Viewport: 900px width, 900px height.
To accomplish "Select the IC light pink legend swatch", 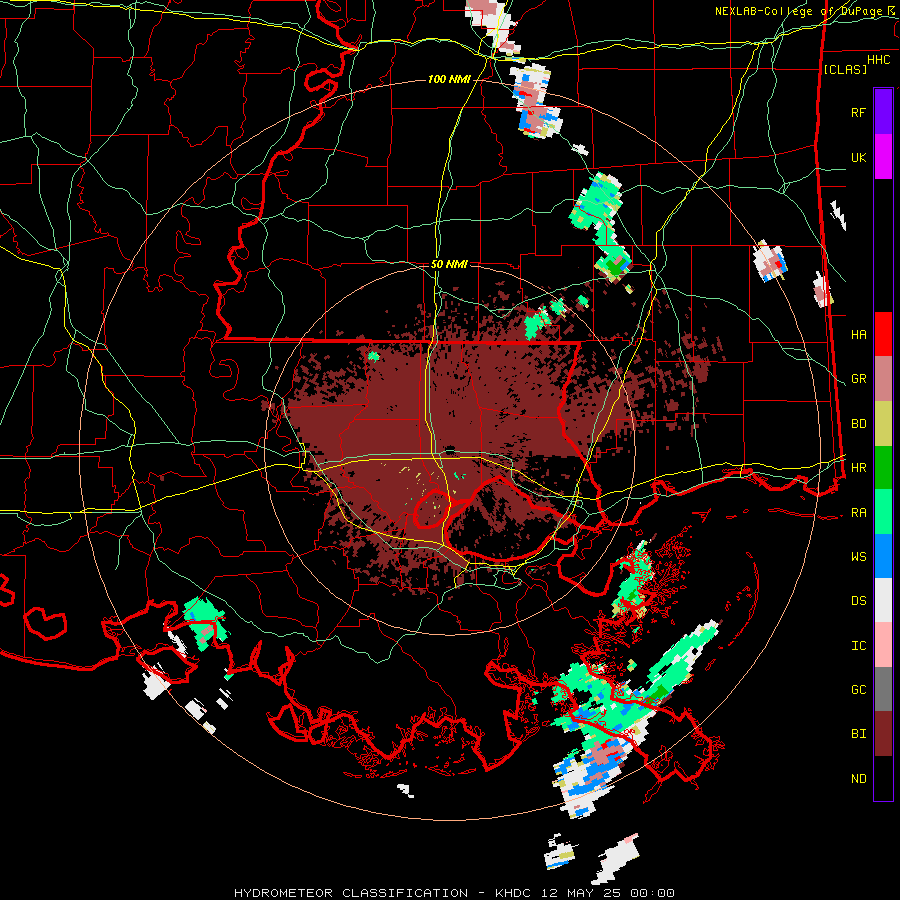I will pyautogui.click(x=883, y=645).
